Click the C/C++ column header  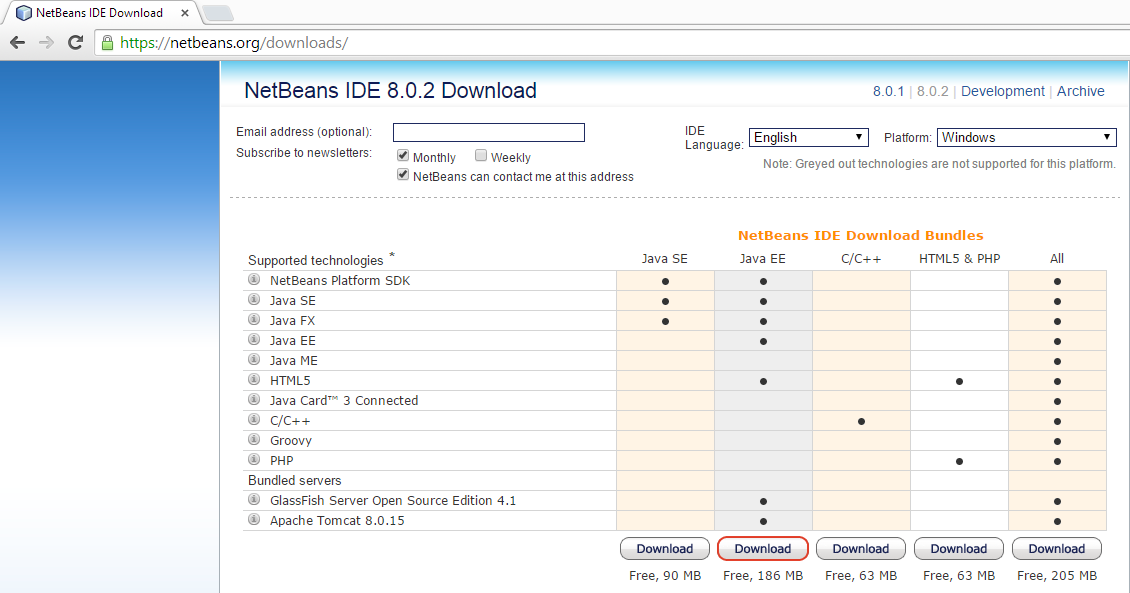(860, 259)
